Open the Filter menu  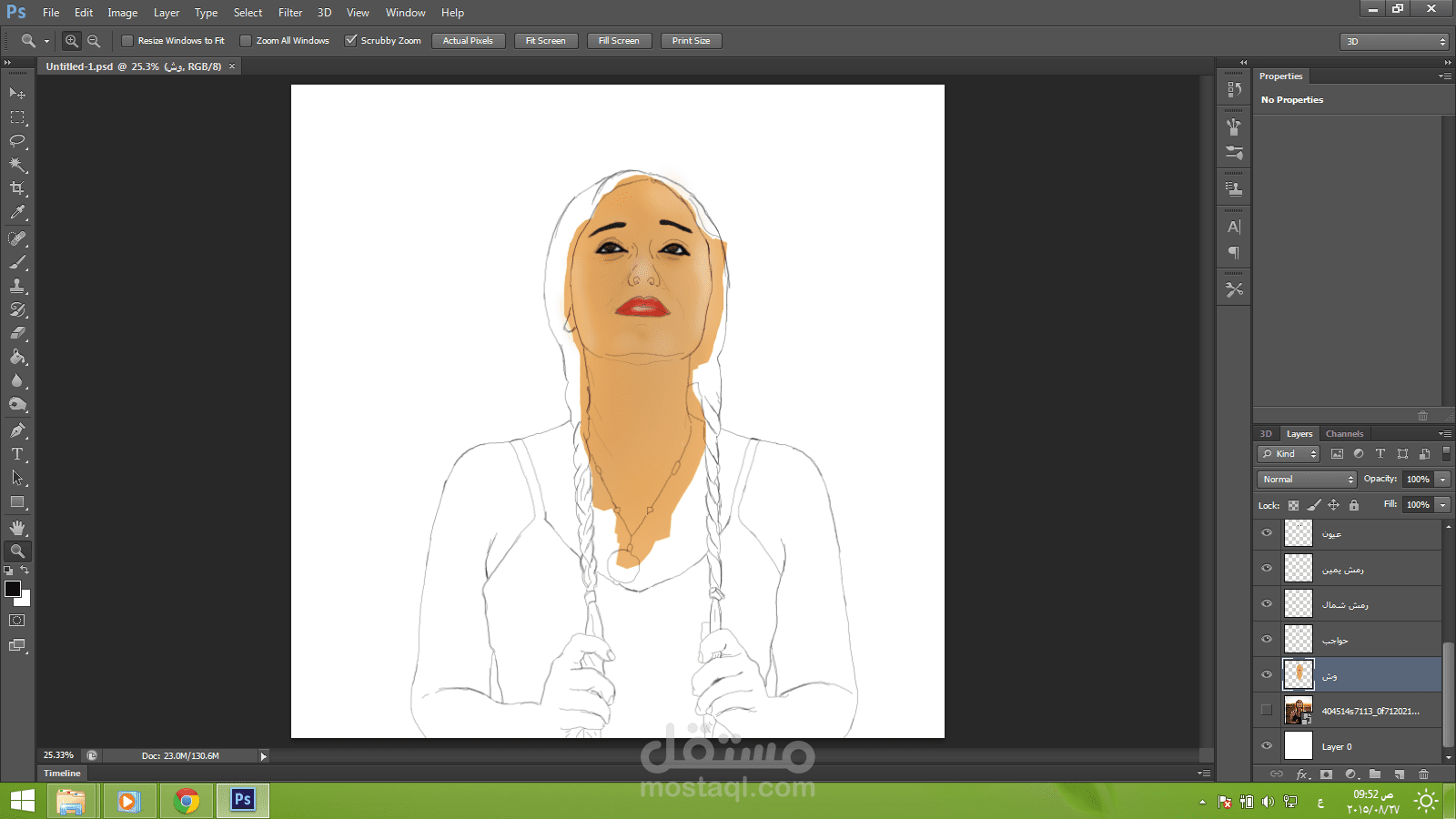(290, 13)
